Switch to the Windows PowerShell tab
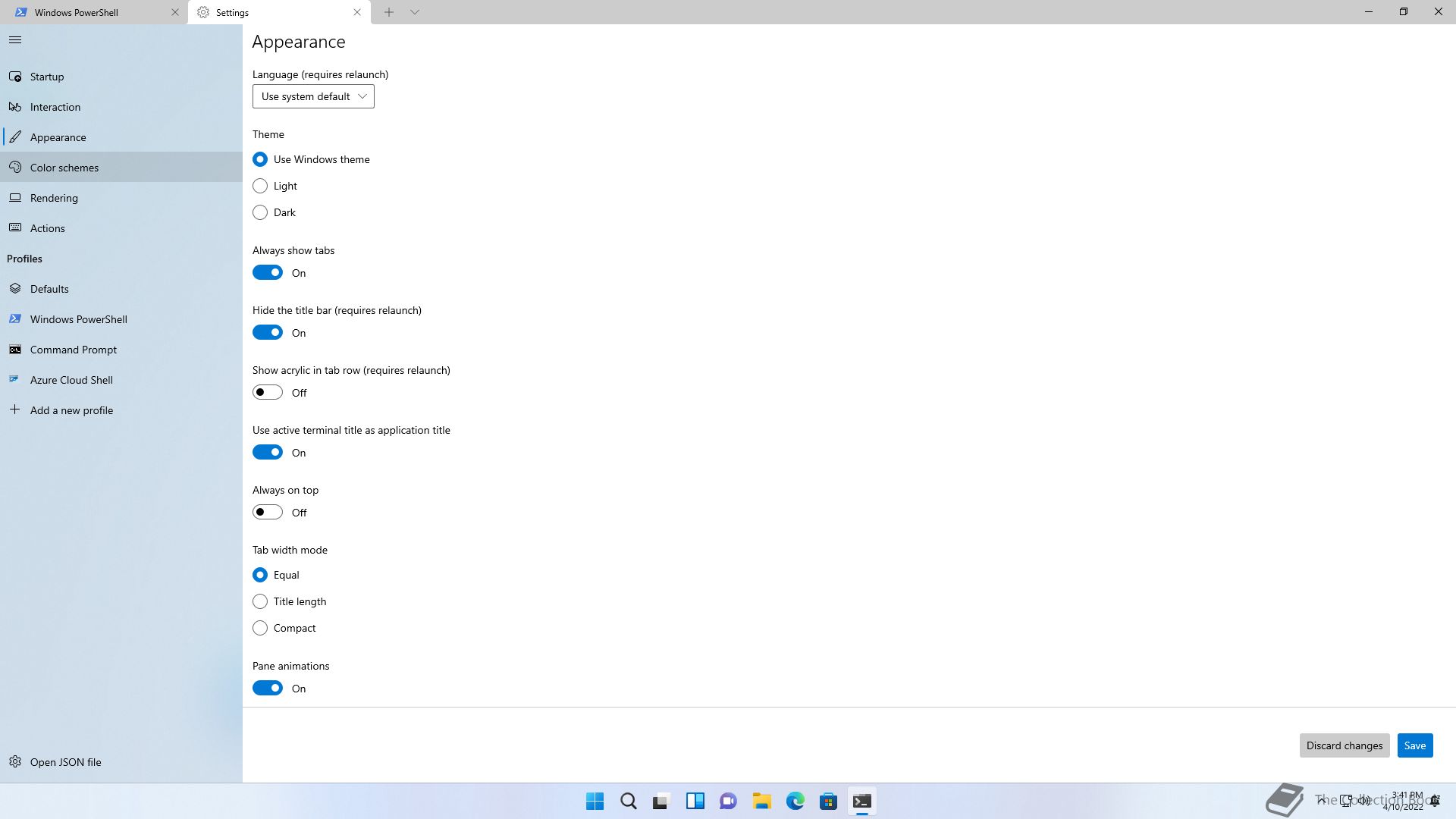The image size is (1456, 819). [93, 12]
